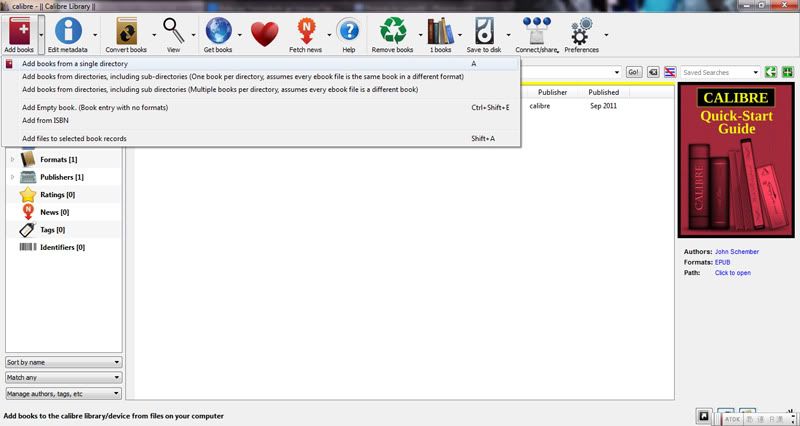Click the "Sep 2011" published cell
Viewport: 800px width, 426px height.
604,106
